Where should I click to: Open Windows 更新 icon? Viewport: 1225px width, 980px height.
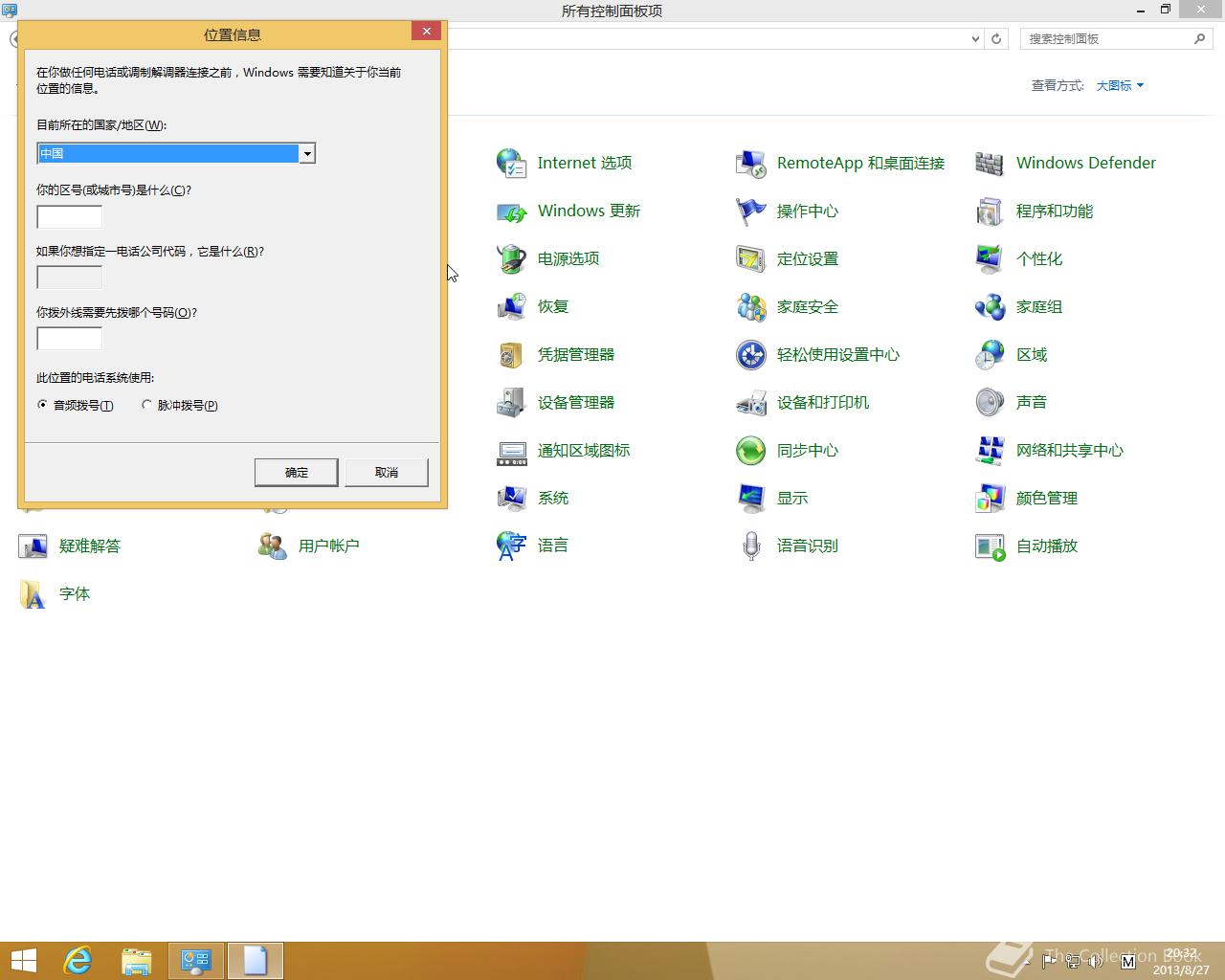512,211
